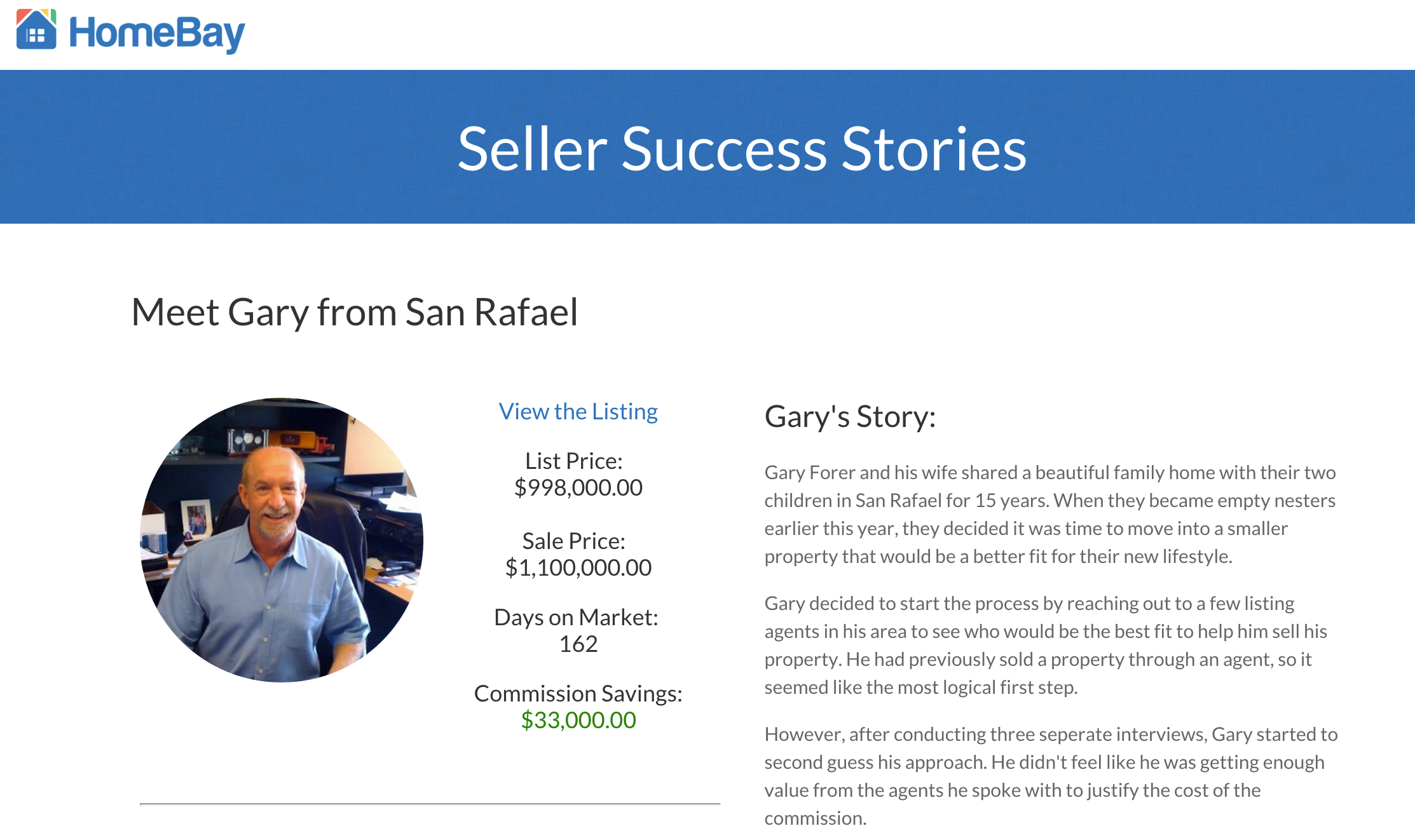The width and height of the screenshot is (1415, 840).
Task: Click the Sale Price label
Action: (x=573, y=541)
